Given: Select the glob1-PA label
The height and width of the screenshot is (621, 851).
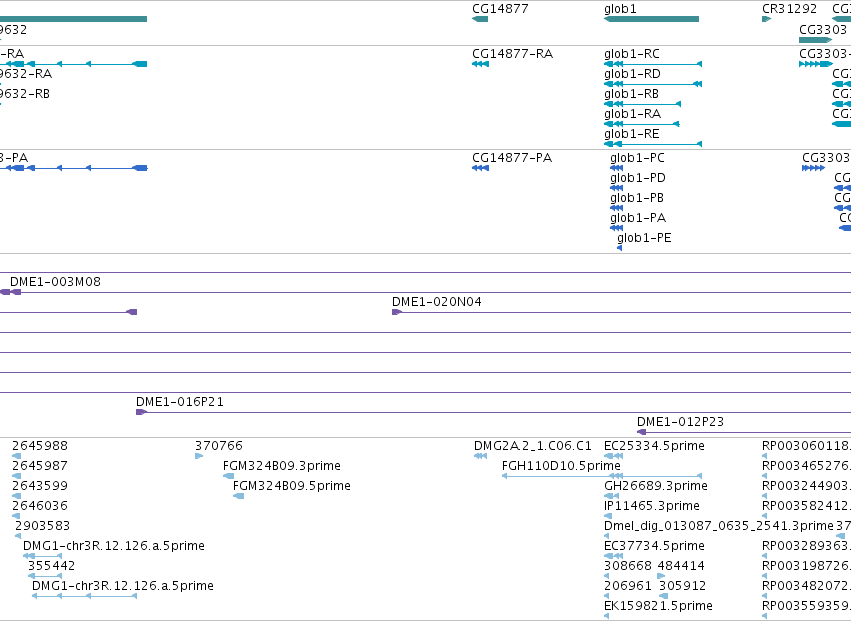Looking at the screenshot, I should click(x=638, y=218).
